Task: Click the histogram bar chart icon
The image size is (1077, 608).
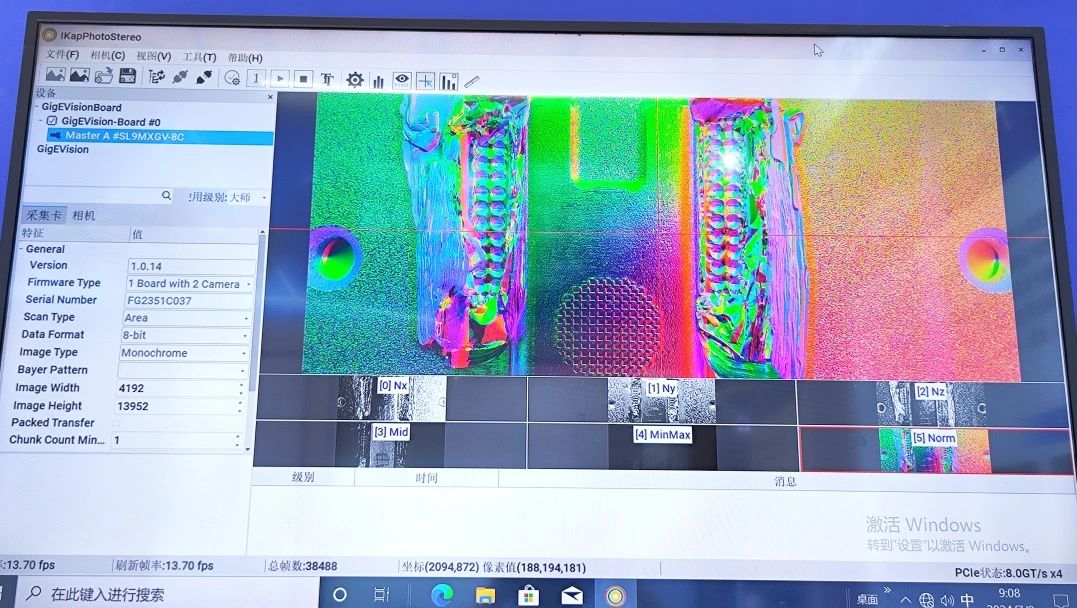Action: pos(379,80)
